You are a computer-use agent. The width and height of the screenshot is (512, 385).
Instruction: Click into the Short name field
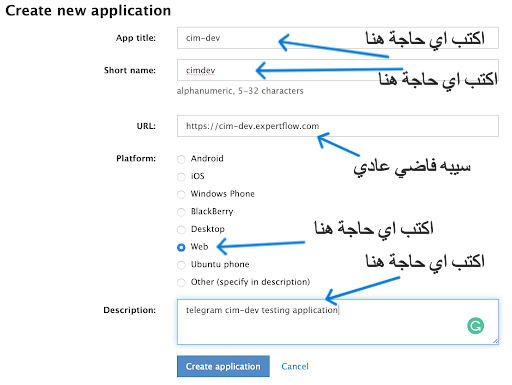coord(338,70)
